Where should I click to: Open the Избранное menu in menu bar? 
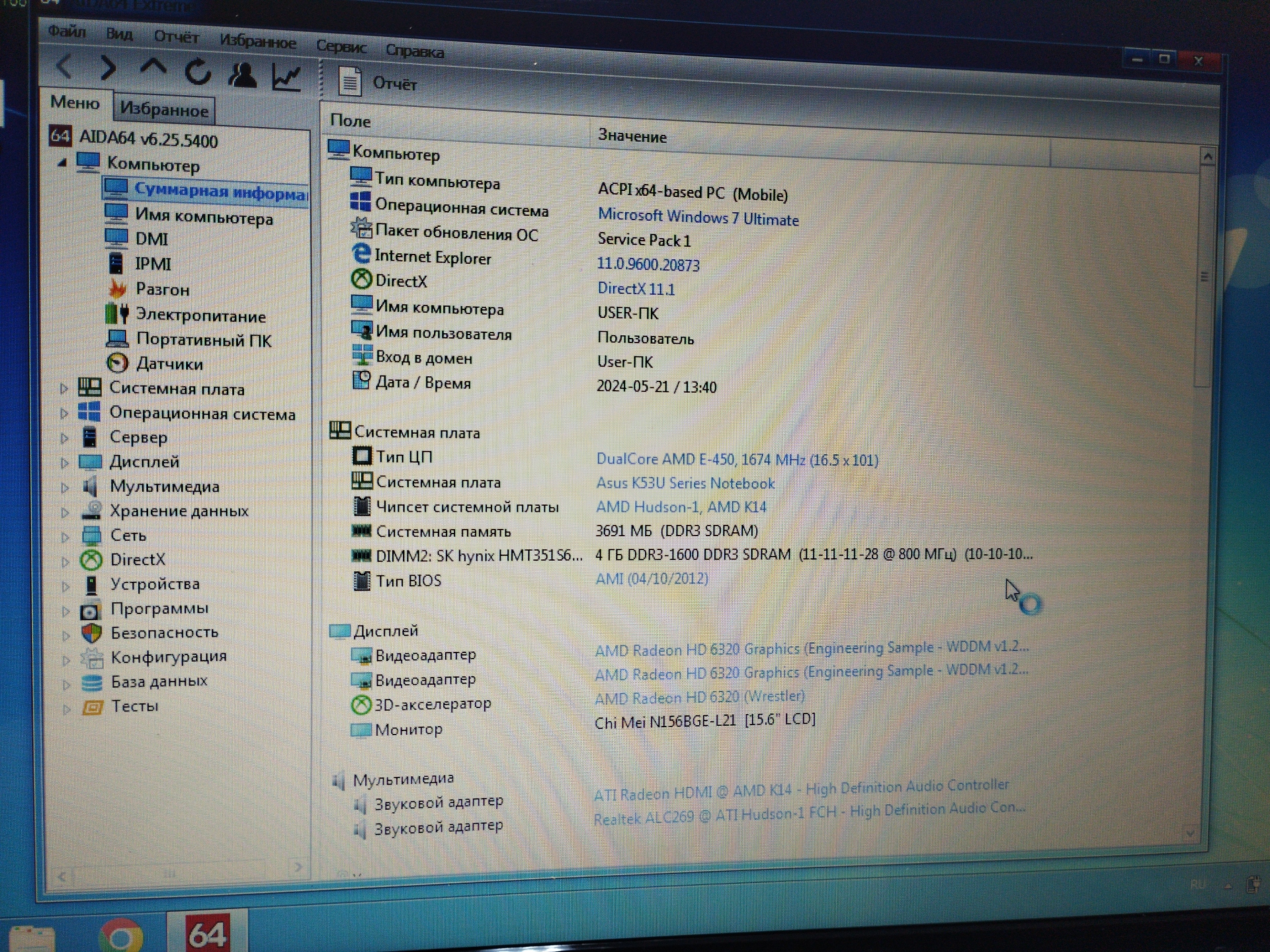(x=258, y=42)
